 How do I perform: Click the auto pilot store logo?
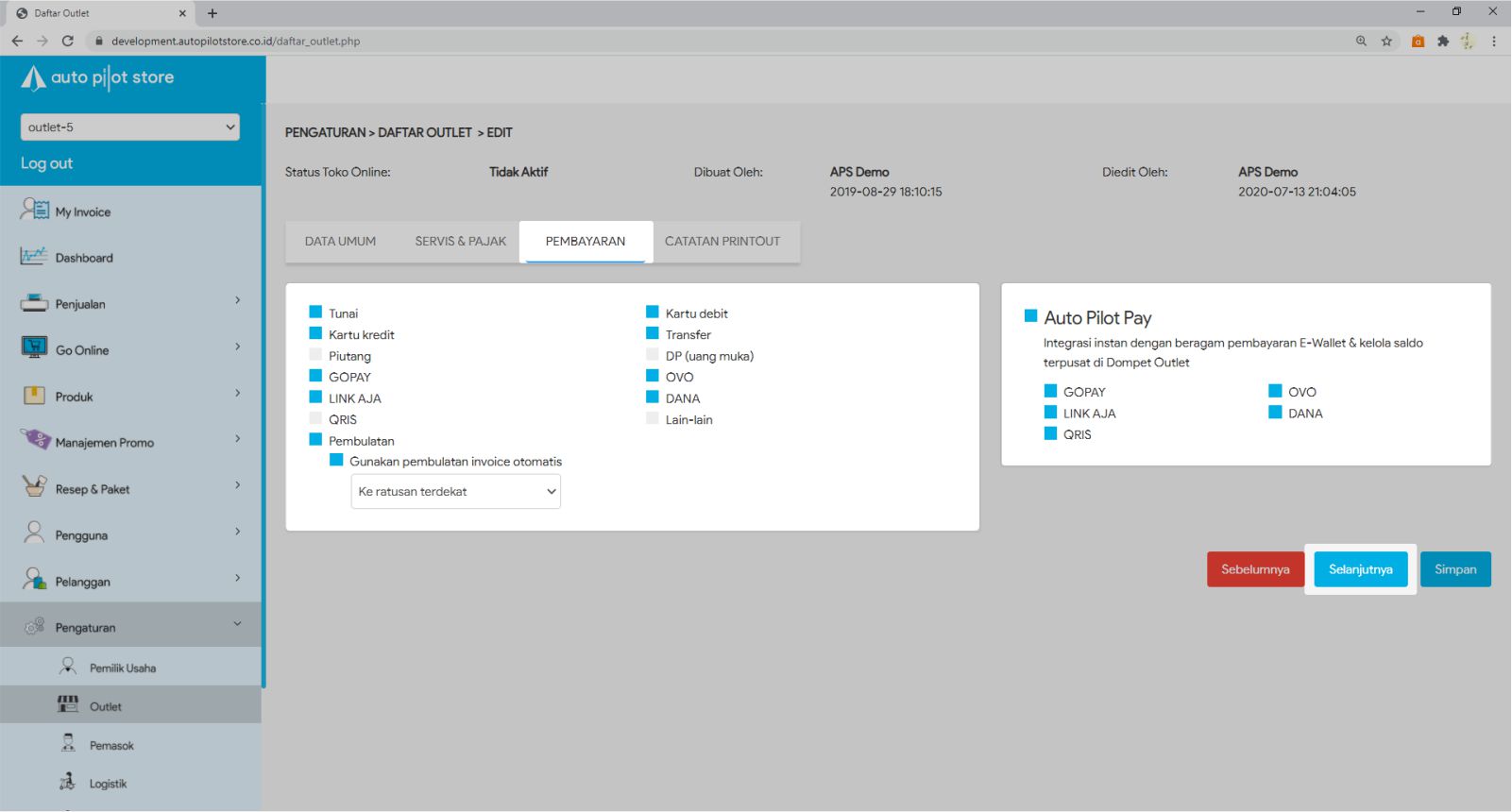tap(98, 77)
